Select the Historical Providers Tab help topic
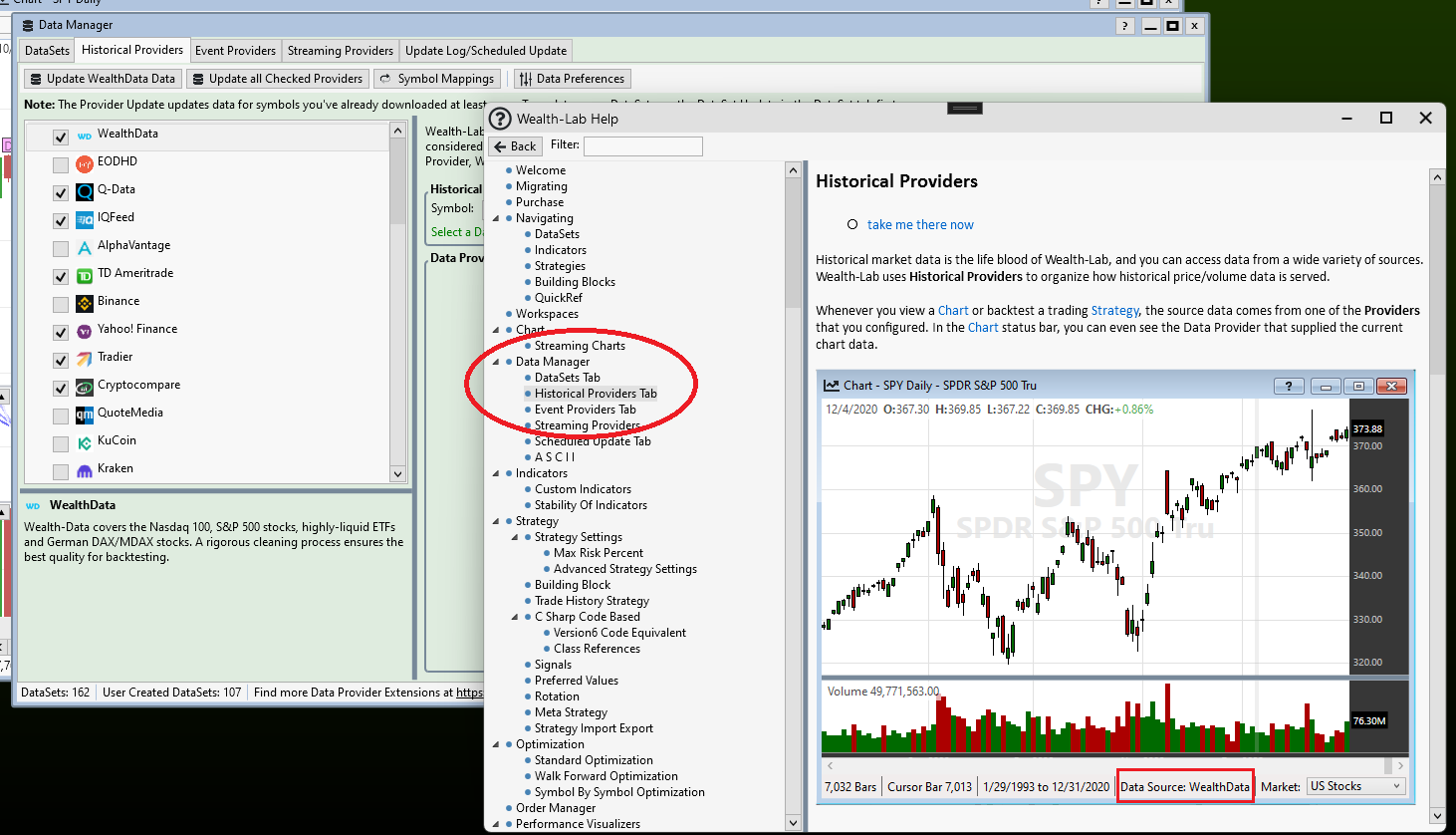 (x=596, y=394)
